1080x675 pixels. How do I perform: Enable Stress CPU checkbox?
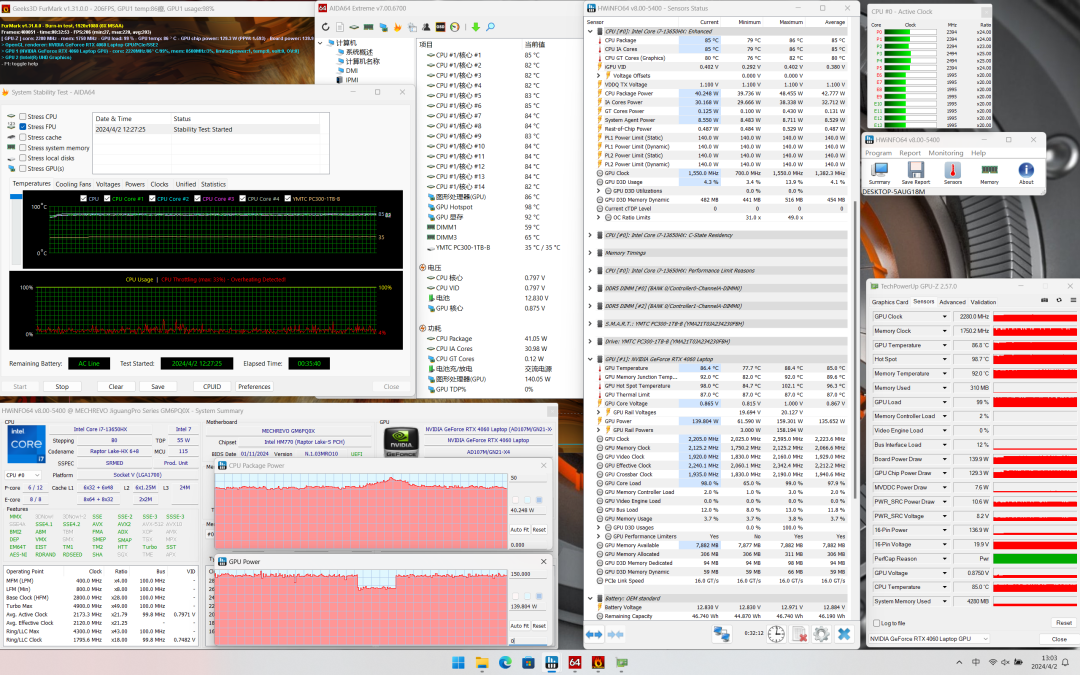click(23, 116)
